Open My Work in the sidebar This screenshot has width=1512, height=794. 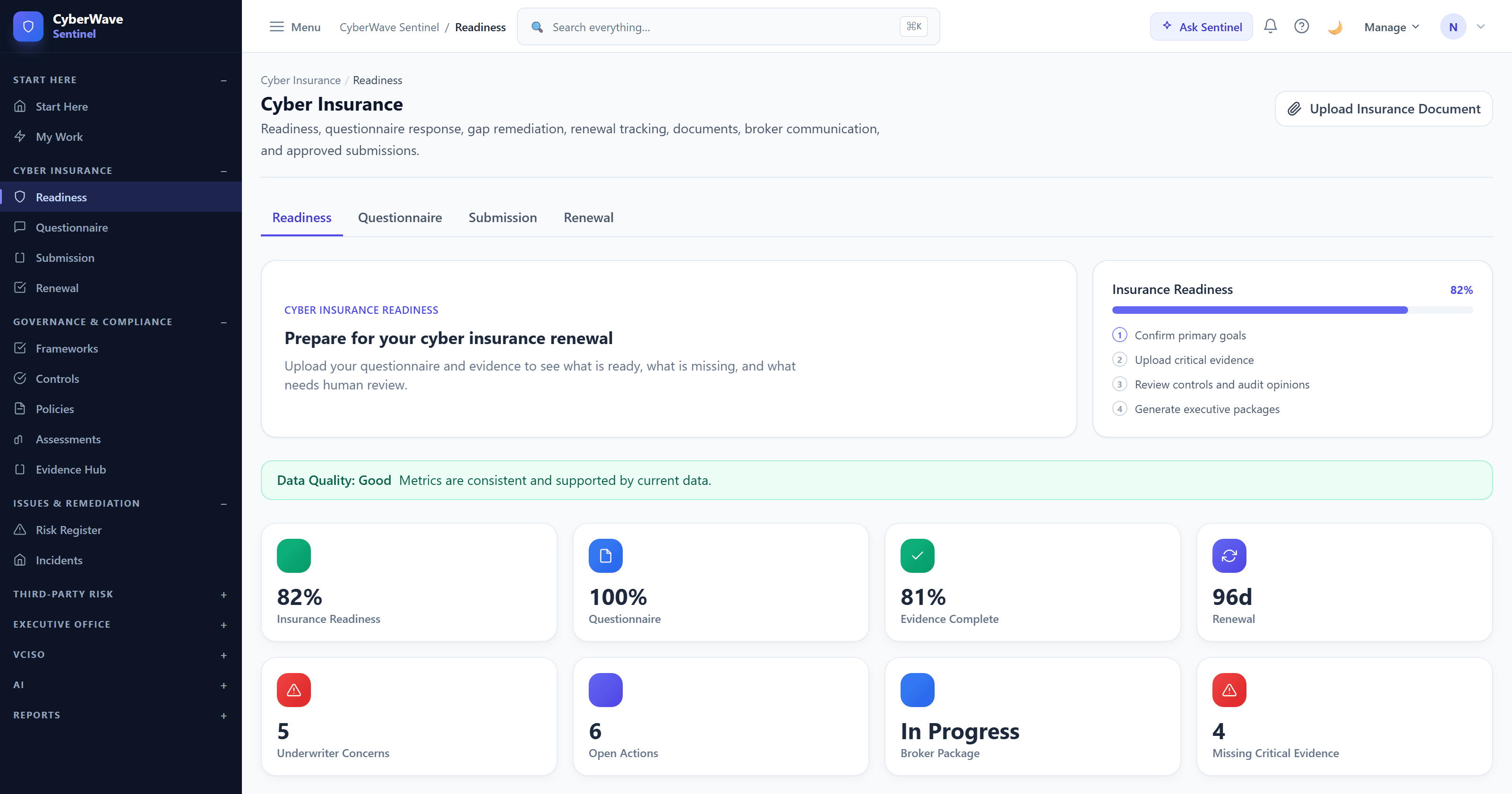(x=121, y=136)
